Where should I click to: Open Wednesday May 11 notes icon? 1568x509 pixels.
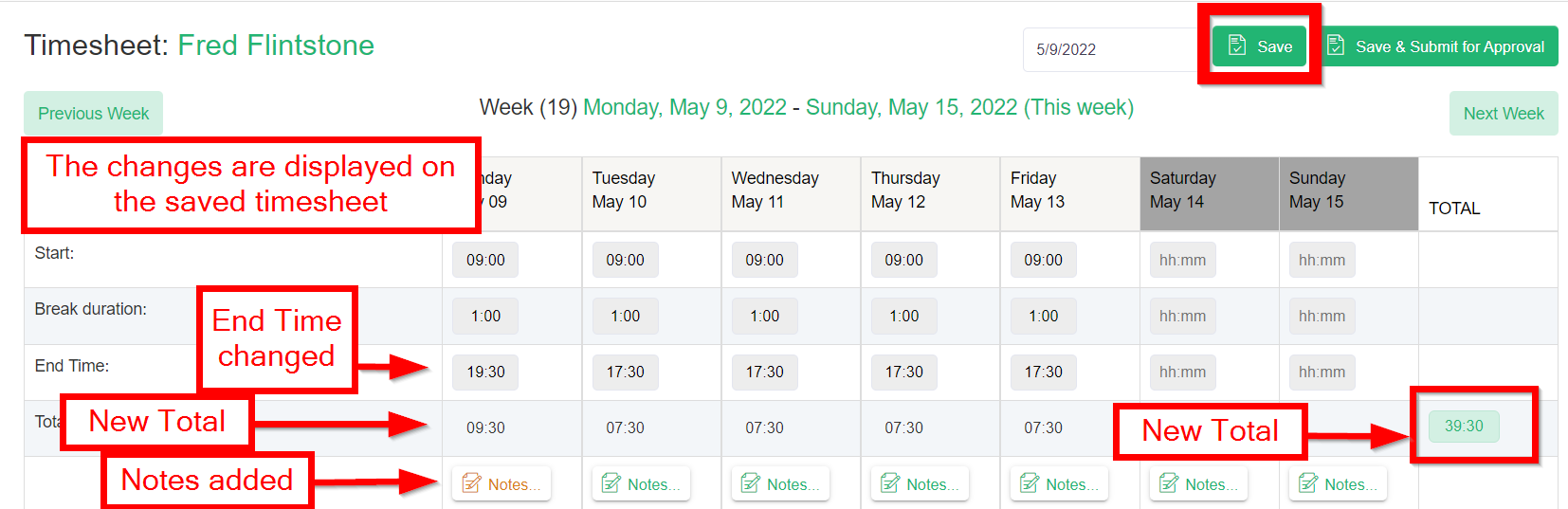[x=751, y=483]
